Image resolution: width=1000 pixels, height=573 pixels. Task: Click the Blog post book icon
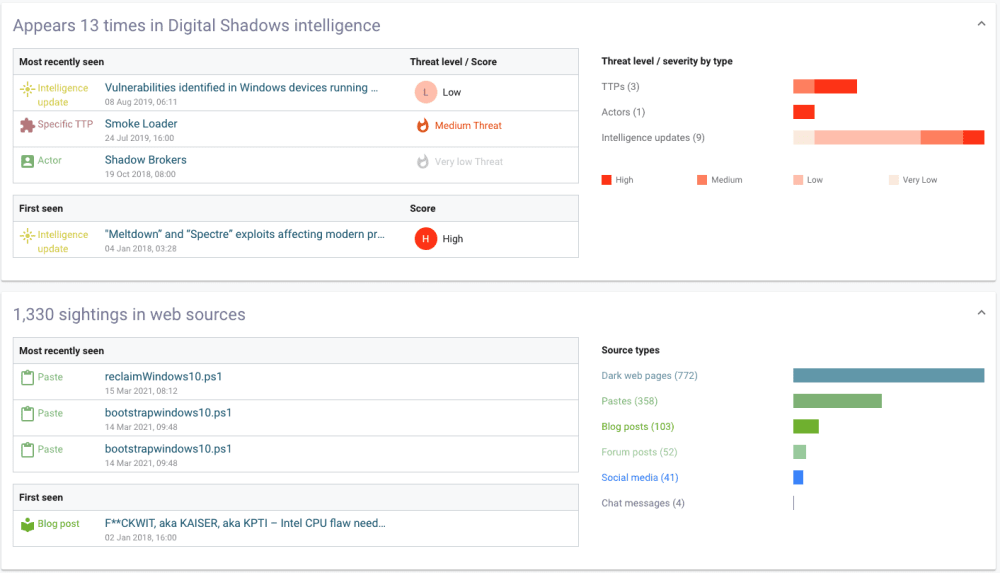tap(27, 525)
